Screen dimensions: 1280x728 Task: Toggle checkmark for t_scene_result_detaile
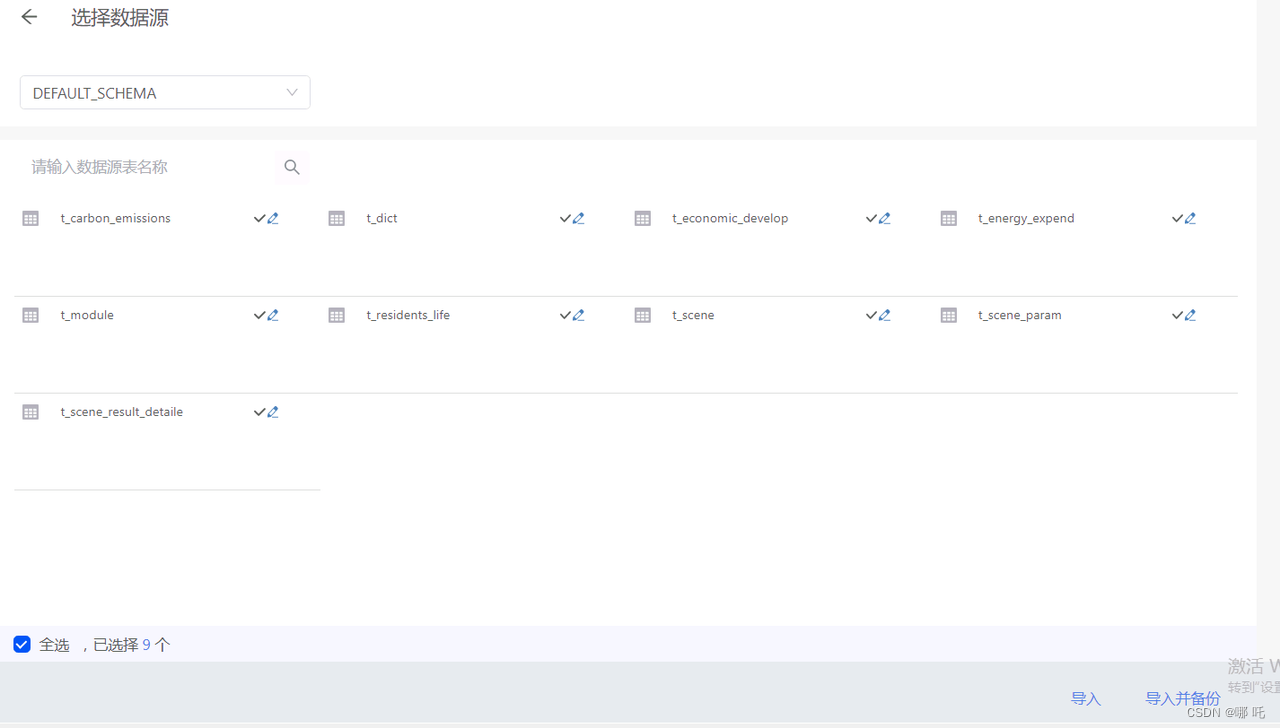pyautogui.click(x=259, y=412)
